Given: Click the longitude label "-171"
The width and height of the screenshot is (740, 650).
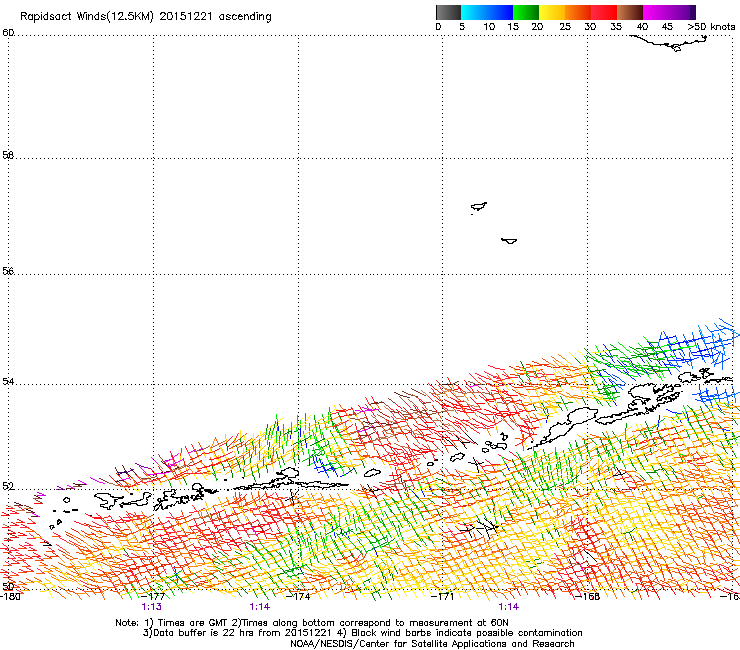Looking at the screenshot, I should [x=443, y=596].
